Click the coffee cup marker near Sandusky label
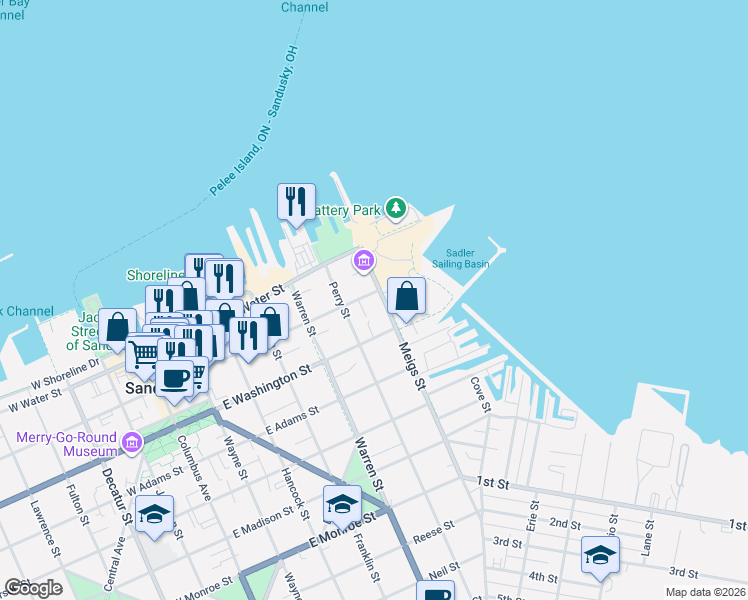 tap(175, 379)
